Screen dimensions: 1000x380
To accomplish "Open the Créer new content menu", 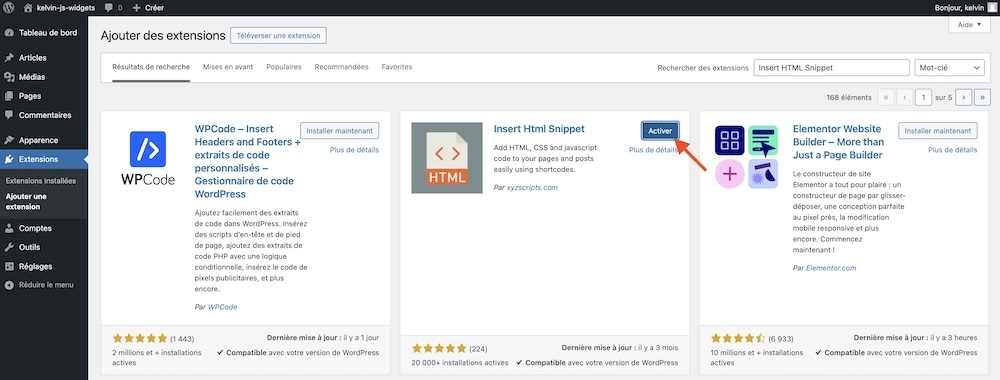I will click(148, 8).
